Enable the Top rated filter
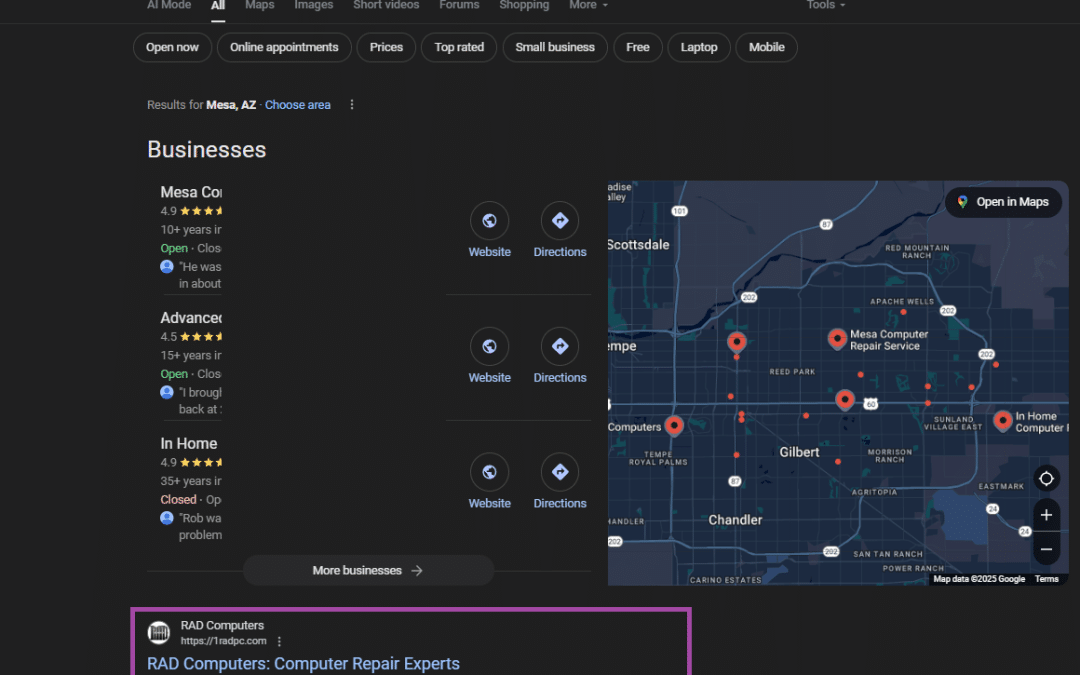The width and height of the screenshot is (1080, 675). pos(458,47)
